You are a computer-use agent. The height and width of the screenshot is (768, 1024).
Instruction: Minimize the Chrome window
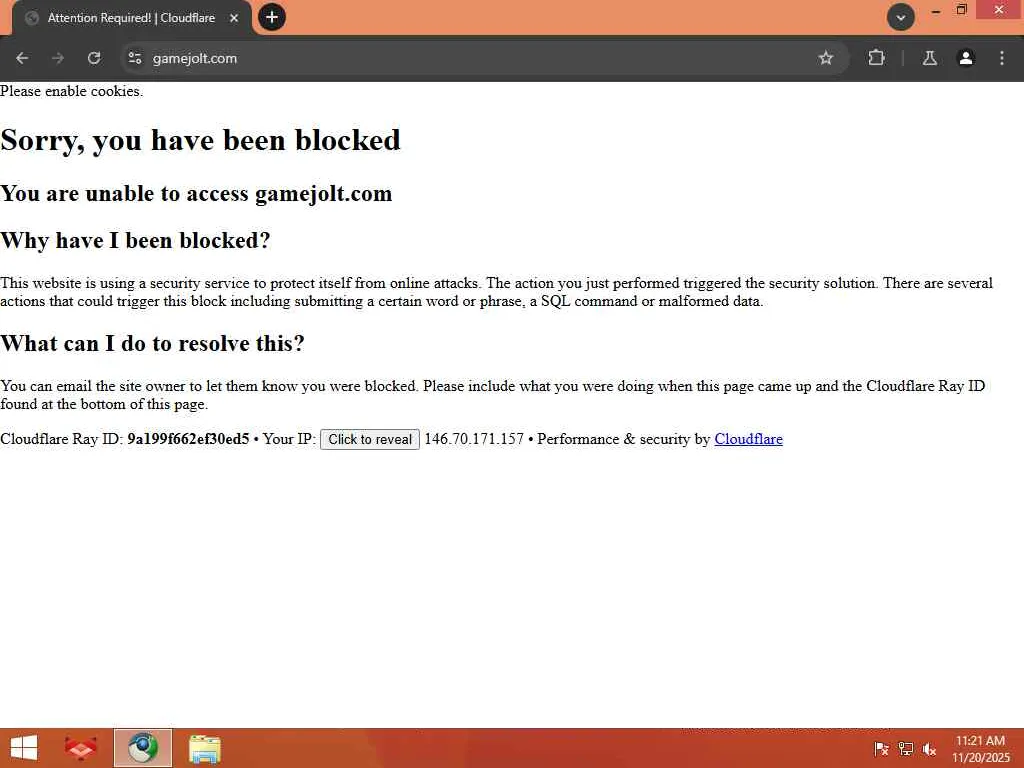tap(936, 10)
